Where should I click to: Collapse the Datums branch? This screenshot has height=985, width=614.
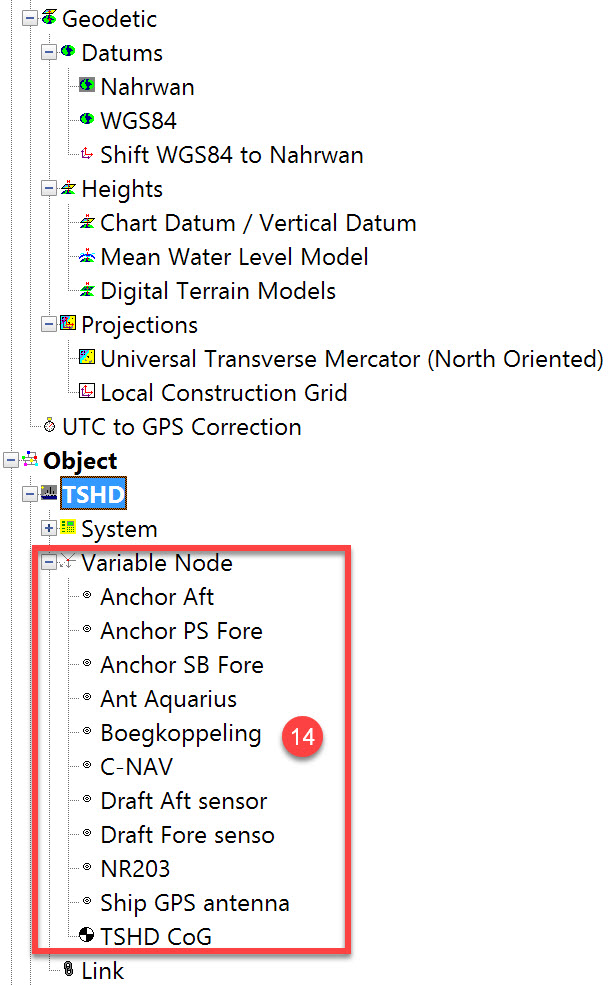tap(48, 52)
